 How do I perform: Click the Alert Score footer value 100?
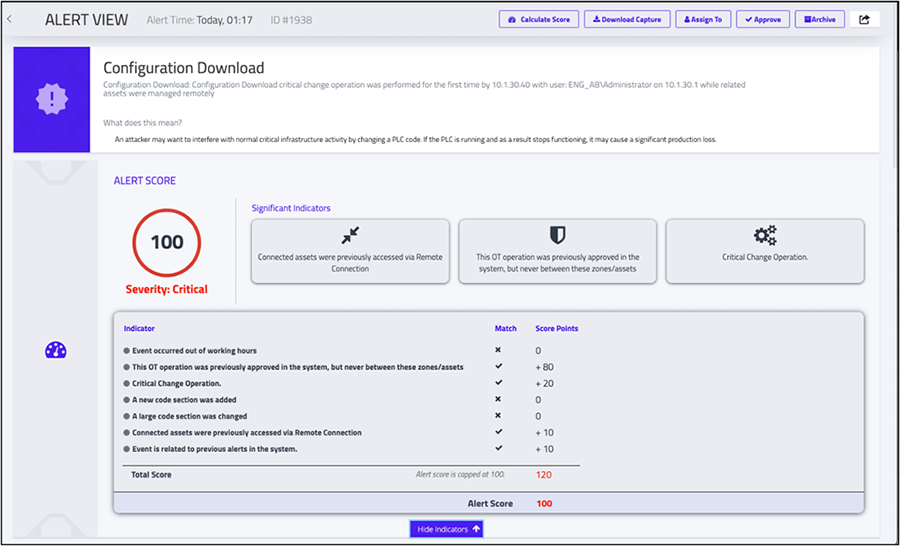tap(544, 504)
